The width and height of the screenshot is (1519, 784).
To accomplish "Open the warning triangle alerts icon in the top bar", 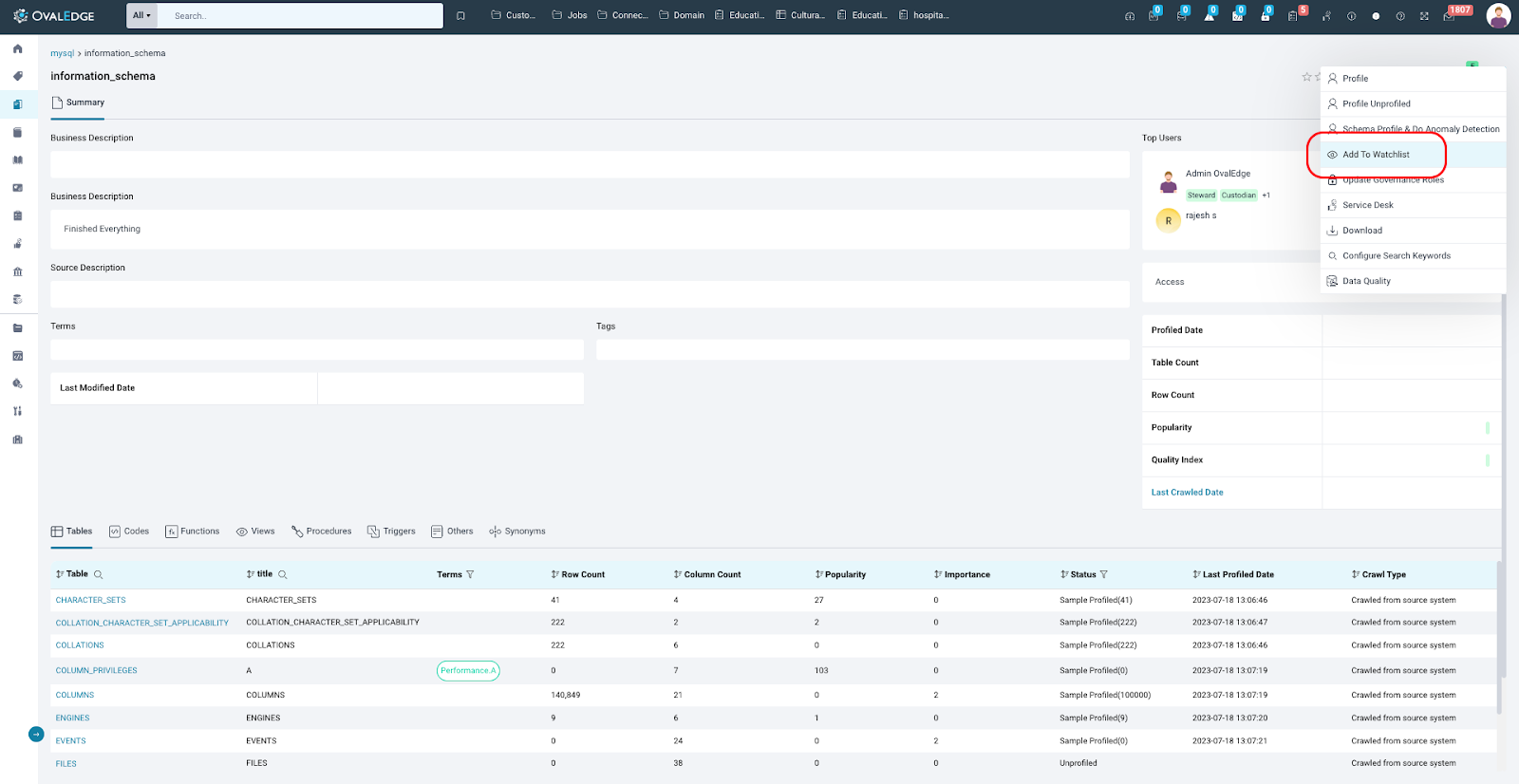I will pyautogui.click(x=1210, y=15).
